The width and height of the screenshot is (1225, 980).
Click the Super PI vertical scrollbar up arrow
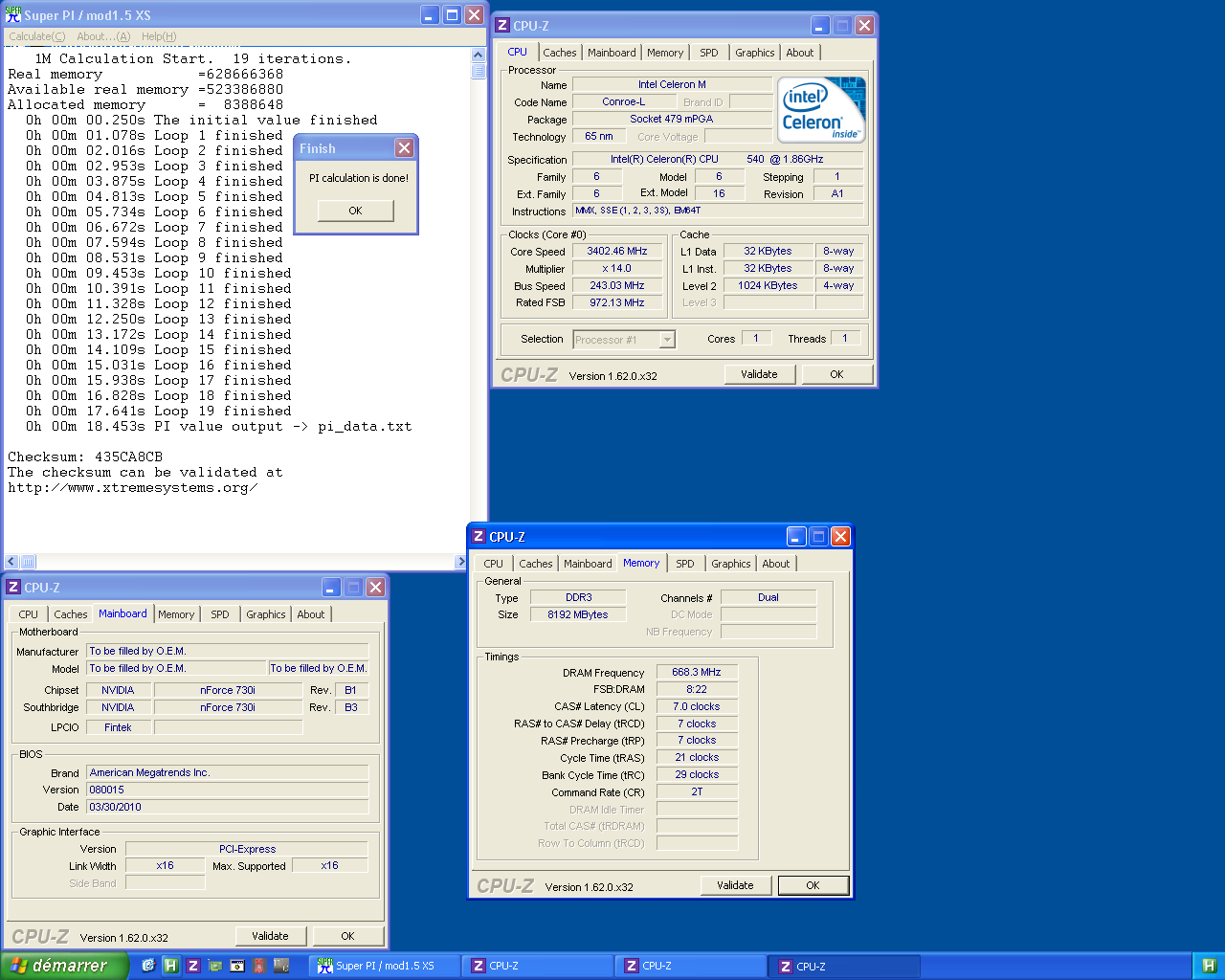coord(478,56)
